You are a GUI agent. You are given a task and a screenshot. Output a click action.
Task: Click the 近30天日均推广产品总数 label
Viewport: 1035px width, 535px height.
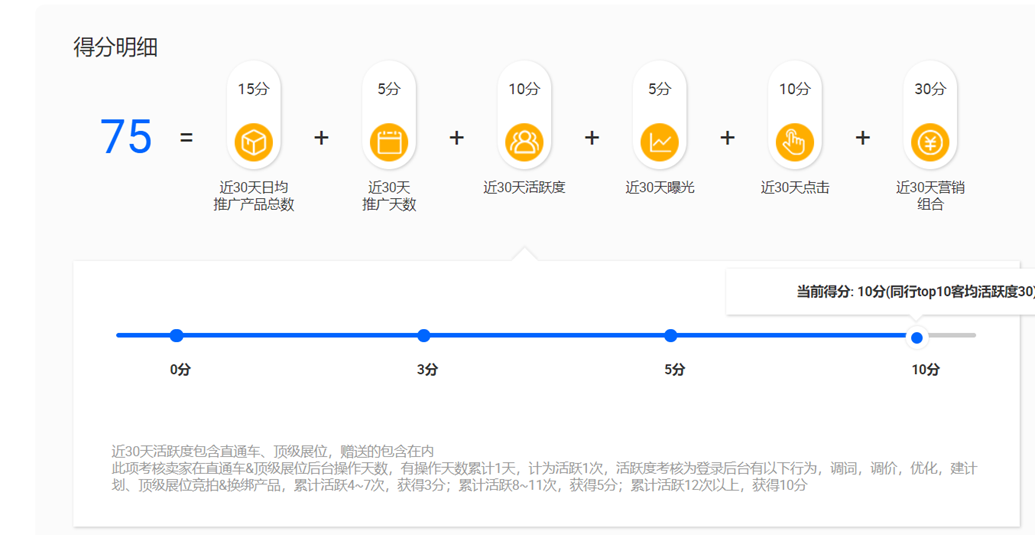[253, 196]
